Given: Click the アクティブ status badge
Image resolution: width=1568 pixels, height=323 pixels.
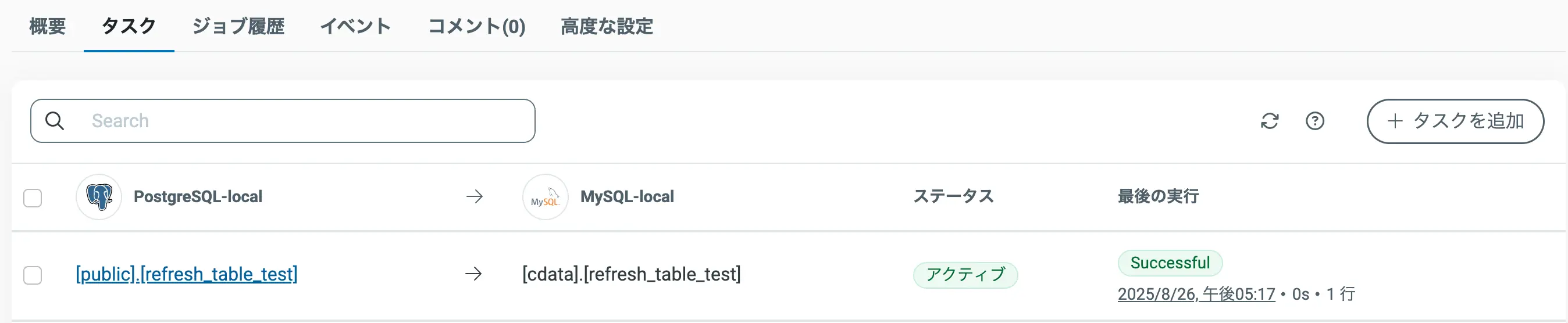Looking at the screenshot, I should (x=965, y=275).
